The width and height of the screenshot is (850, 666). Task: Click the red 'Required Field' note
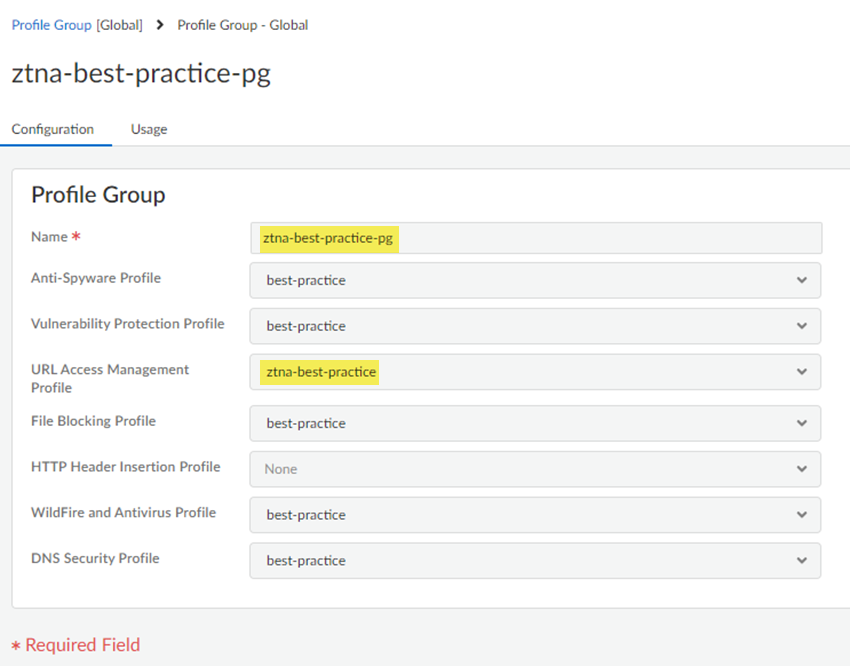(82, 645)
